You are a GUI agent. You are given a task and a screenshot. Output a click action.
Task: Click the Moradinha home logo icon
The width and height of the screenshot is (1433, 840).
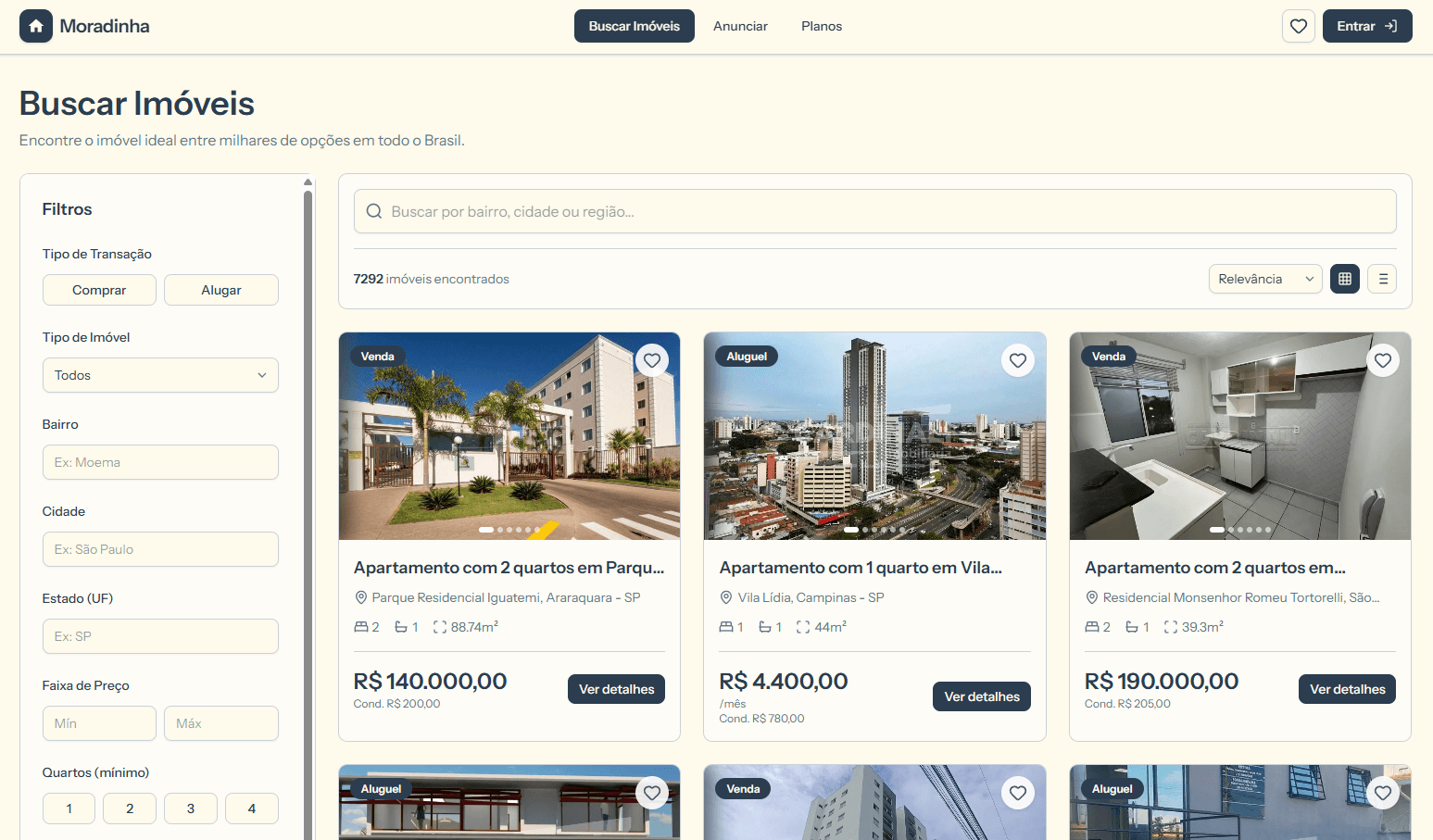[36, 26]
